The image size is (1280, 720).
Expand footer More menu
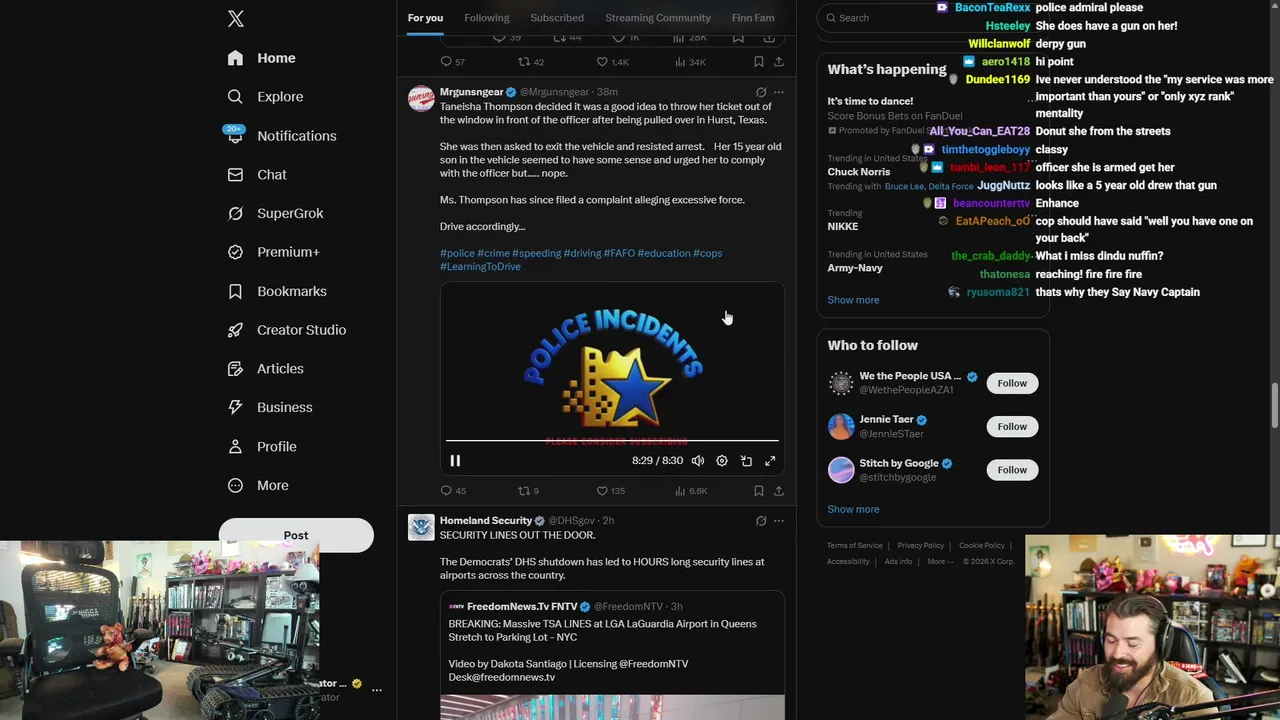pyautogui.click(x=940, y=562)
